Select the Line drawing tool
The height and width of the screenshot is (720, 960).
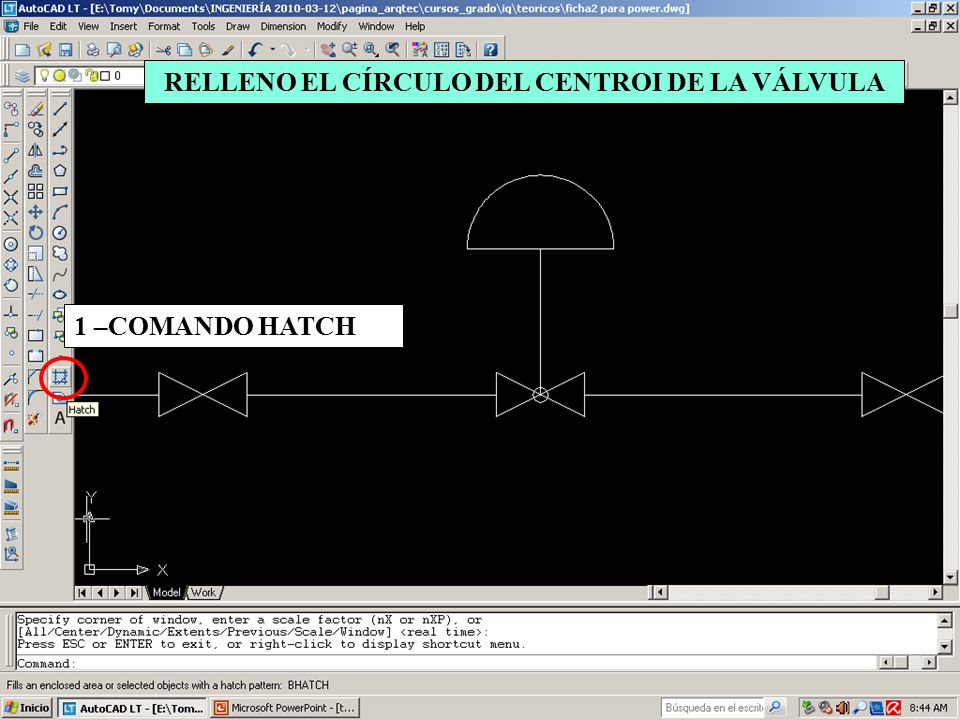(x=60, y=109)
